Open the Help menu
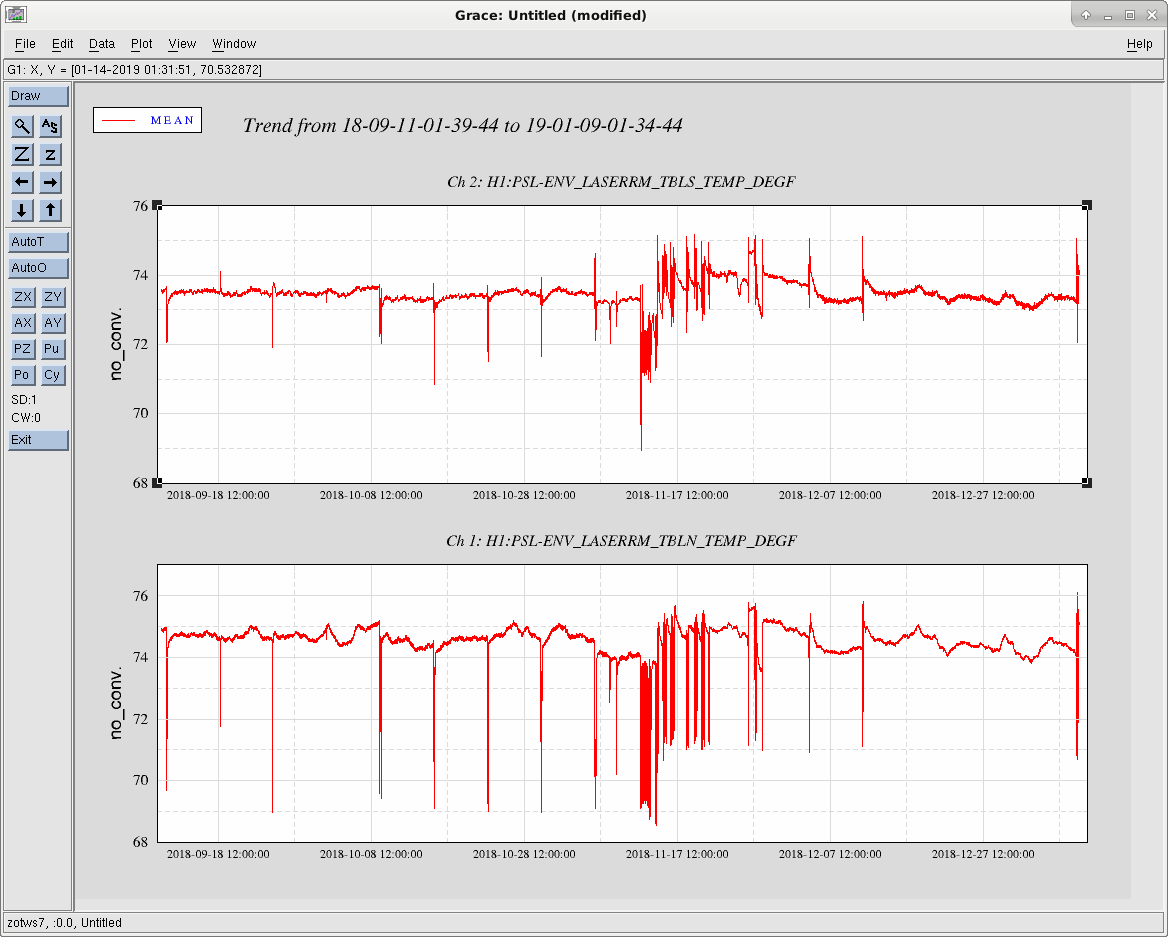1168x937 pixels. coord(1139,44)
